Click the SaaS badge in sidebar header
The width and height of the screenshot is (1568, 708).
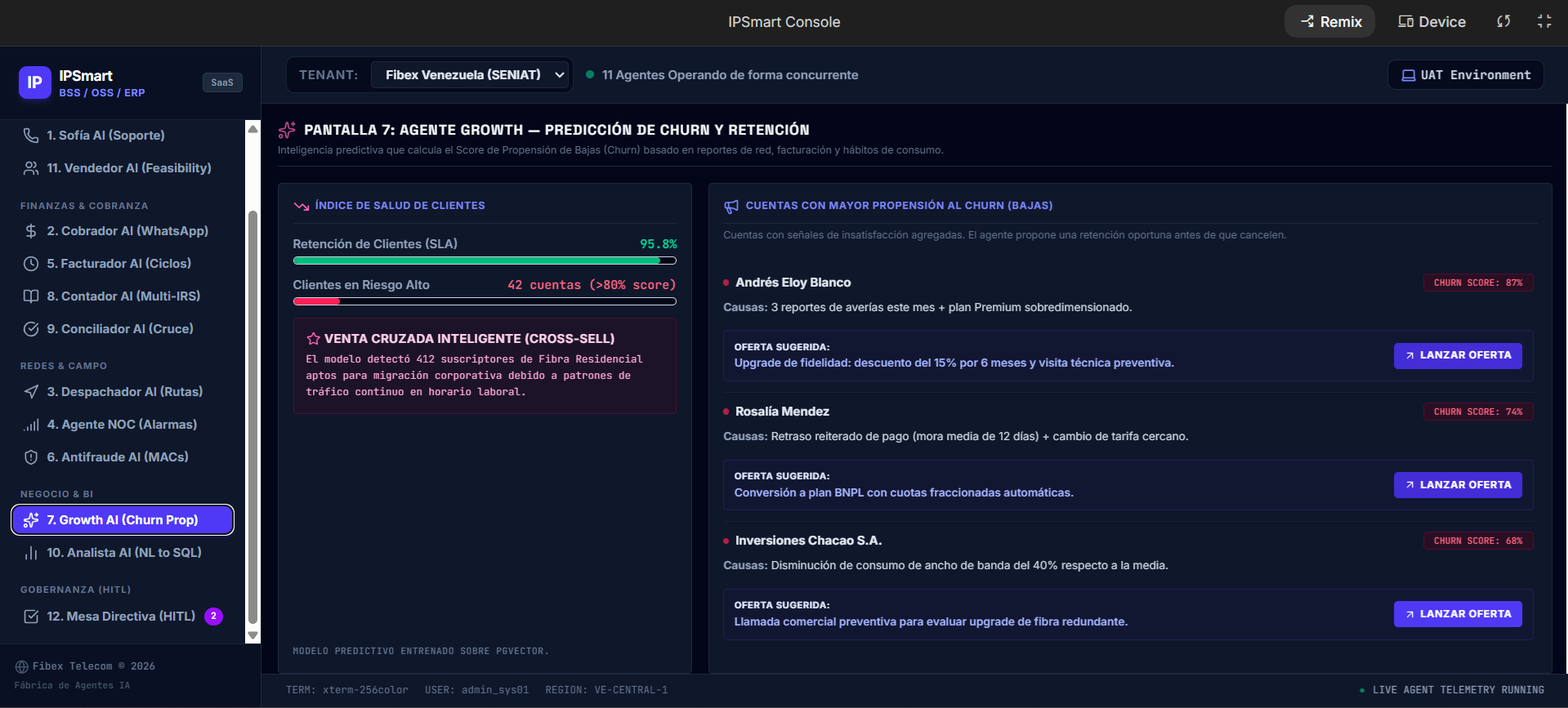click(x=222, y=82)
